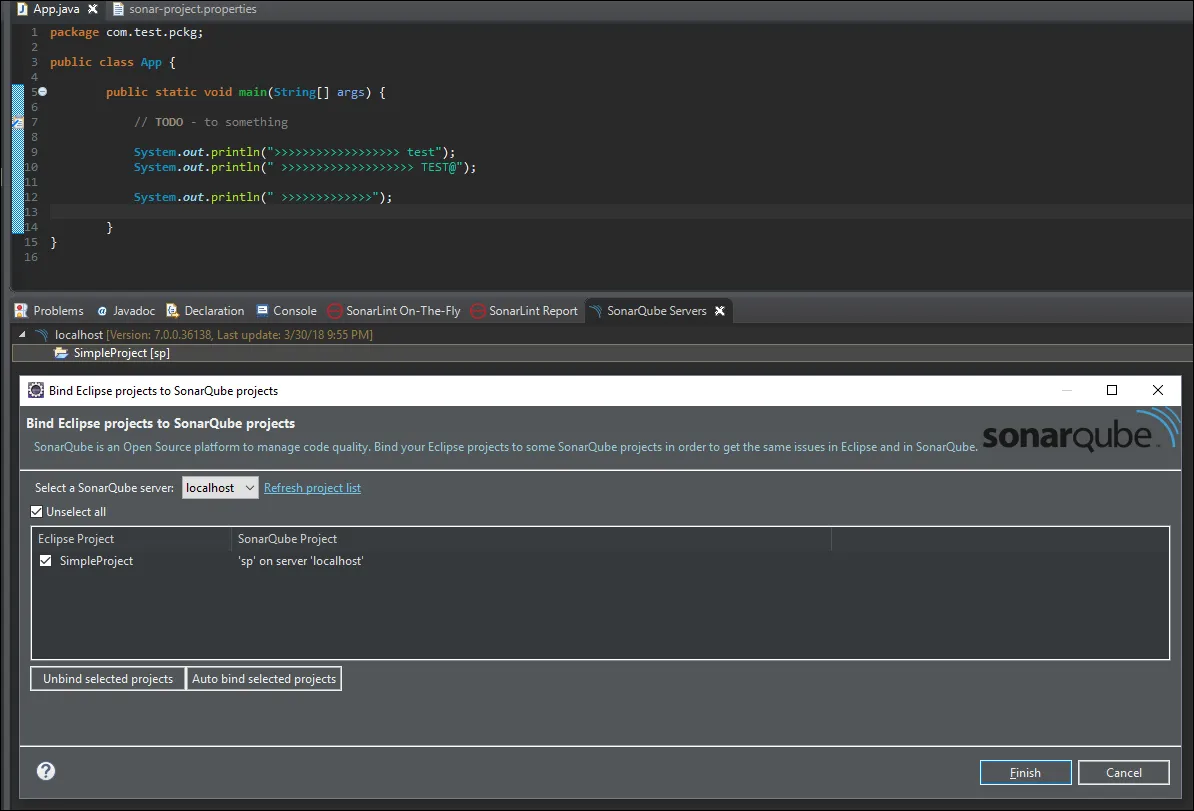Click the SonarLint Report tab icon
The width and height of the screenshot is (1194, 811).
pyautogui.click(x=478, y=311)
